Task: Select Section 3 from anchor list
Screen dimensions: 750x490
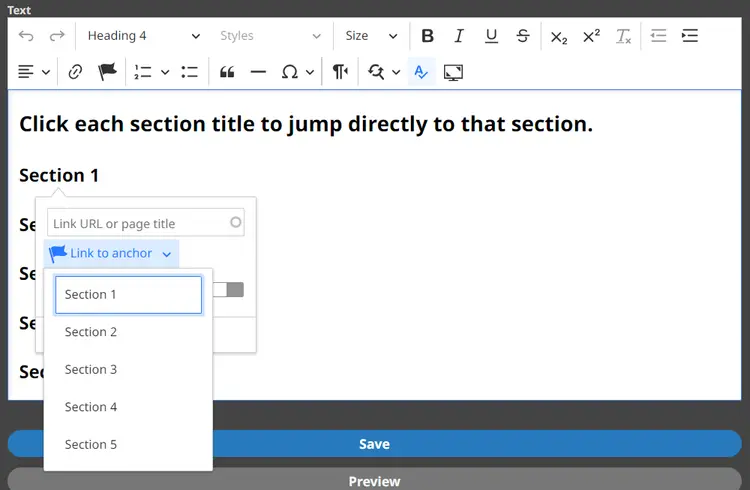Action: (x=91, y=370)
